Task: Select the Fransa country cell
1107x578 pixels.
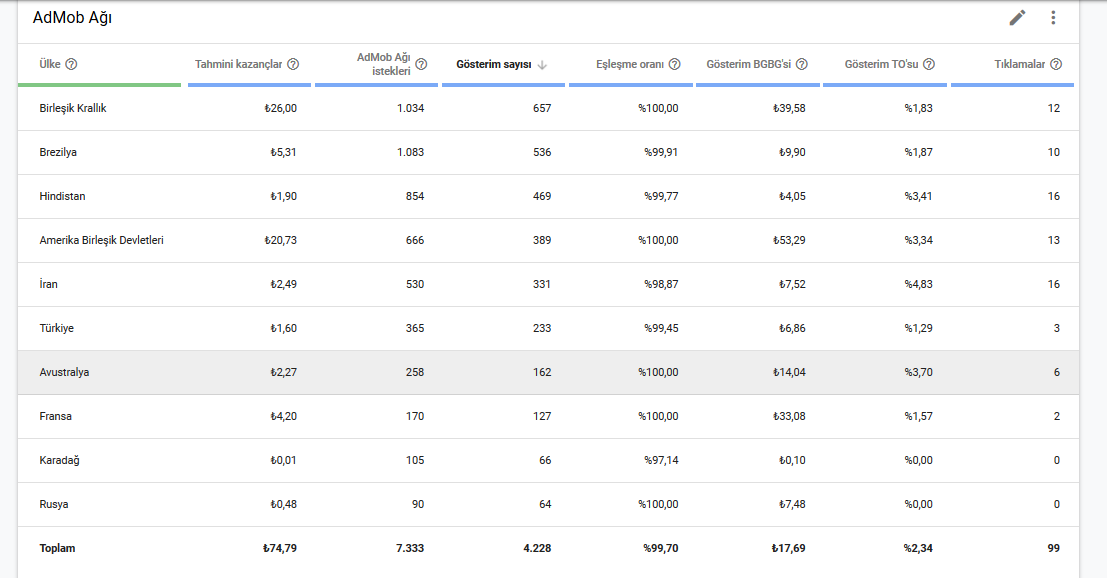Action: click(56, 416)
